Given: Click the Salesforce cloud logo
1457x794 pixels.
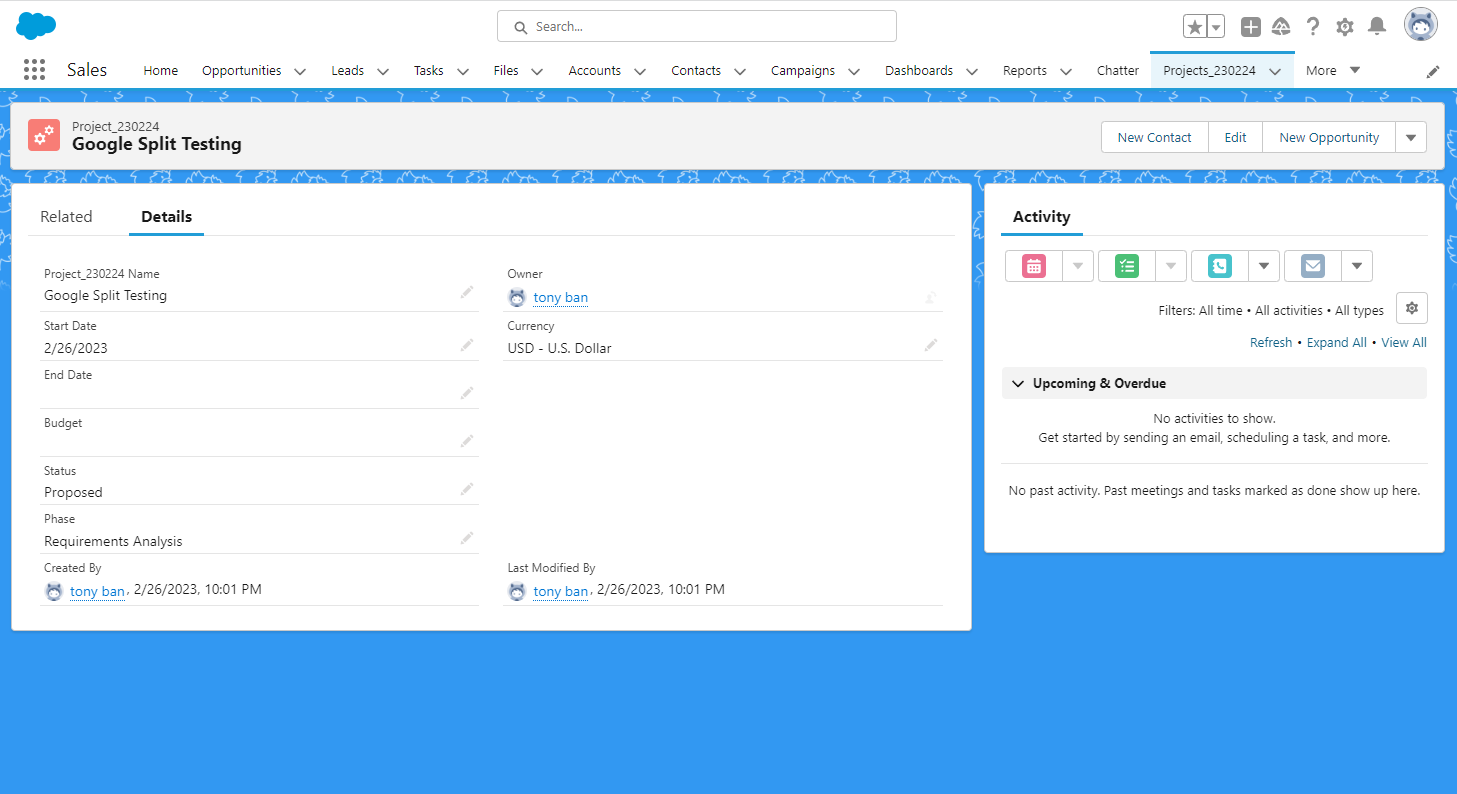Looking at the screenshot, I should (36, 26).
